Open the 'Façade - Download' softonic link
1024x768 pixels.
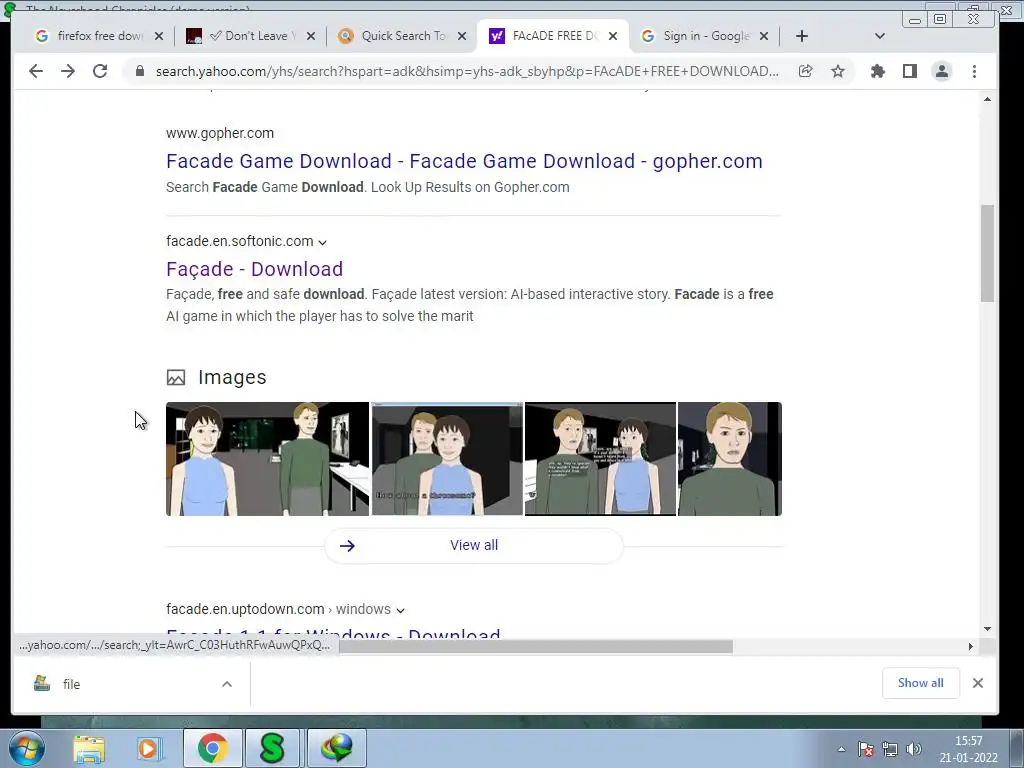(255, 269)
